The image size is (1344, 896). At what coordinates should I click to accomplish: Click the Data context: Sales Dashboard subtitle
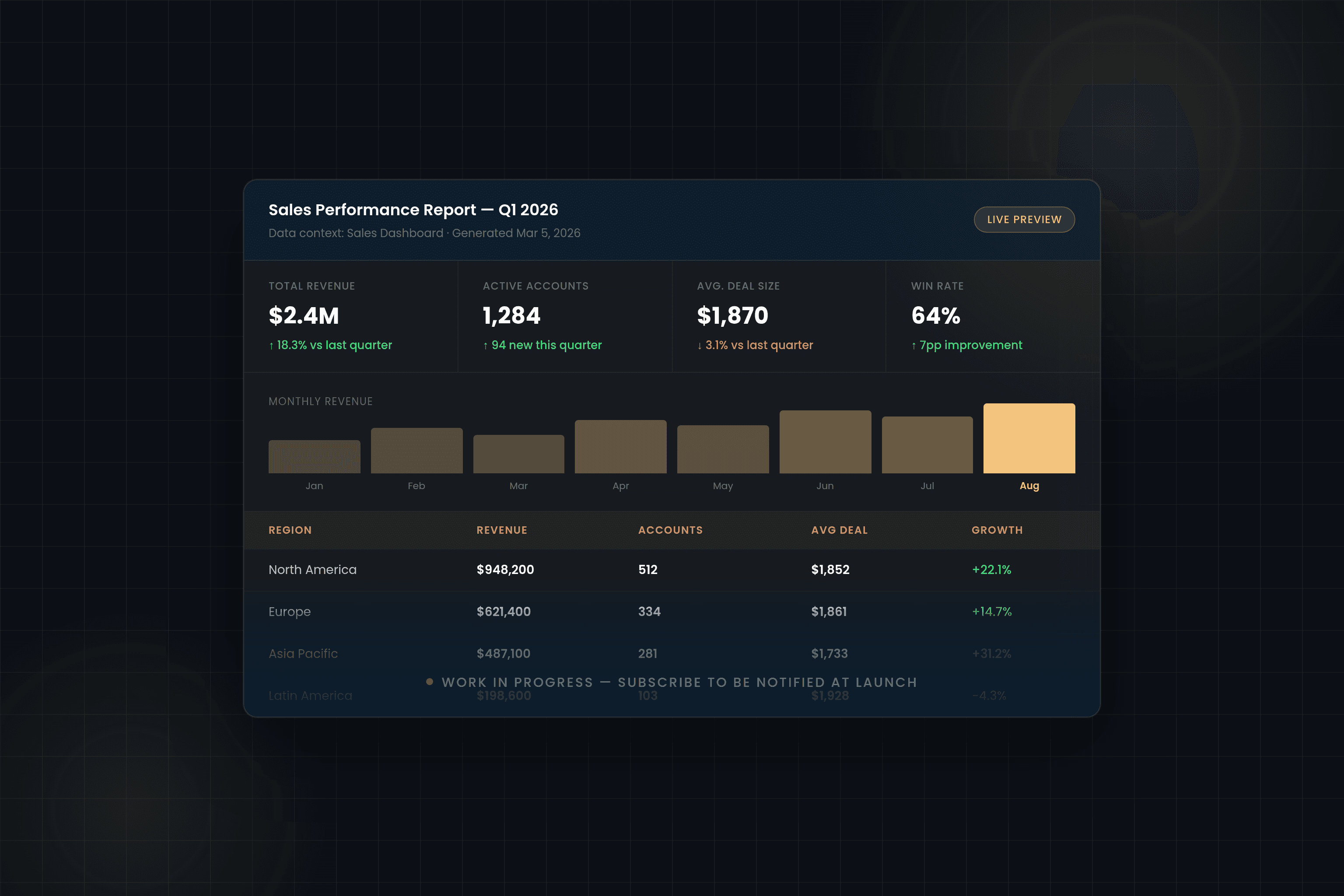click(424, 233)
